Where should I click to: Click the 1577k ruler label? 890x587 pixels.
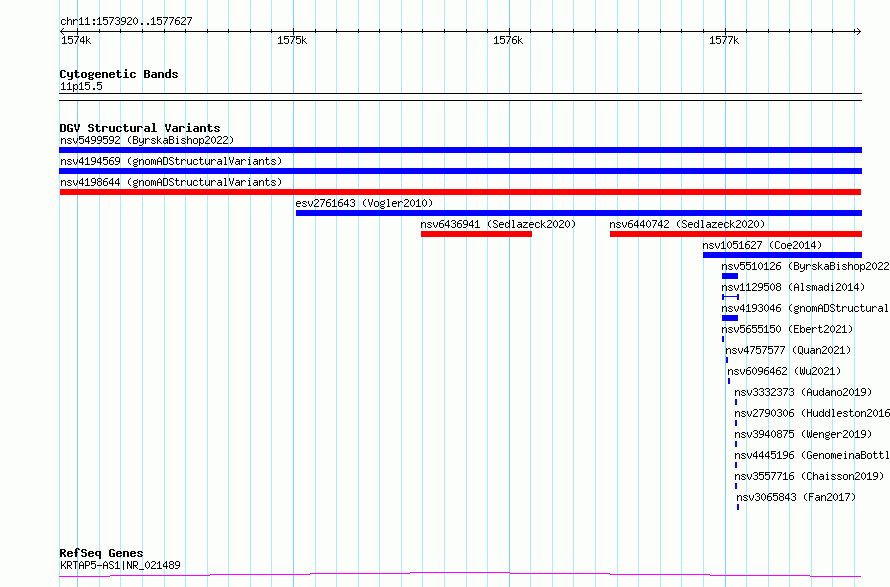tap(724, 40)
